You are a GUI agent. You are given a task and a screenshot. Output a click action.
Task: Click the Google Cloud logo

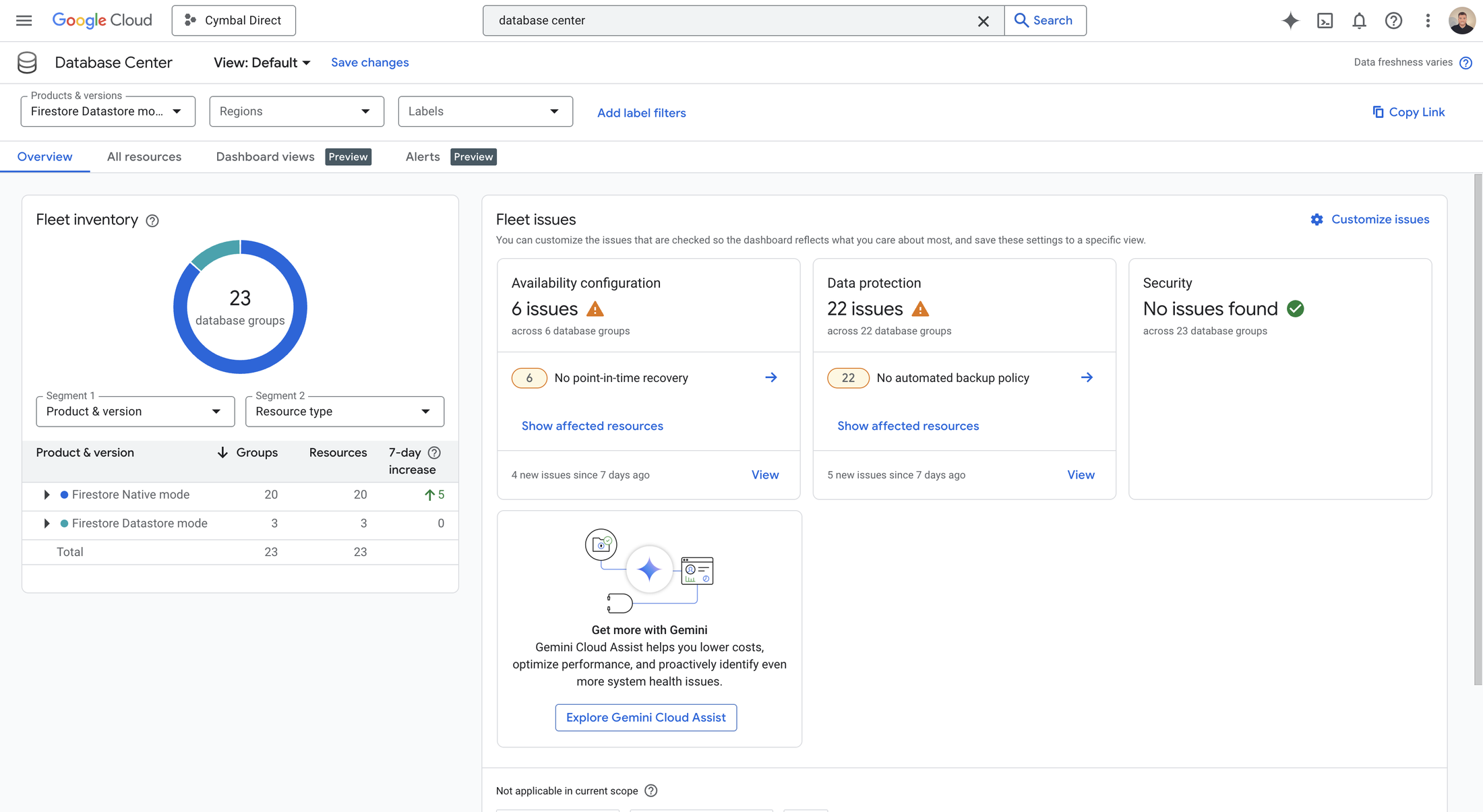coord(102,20)
